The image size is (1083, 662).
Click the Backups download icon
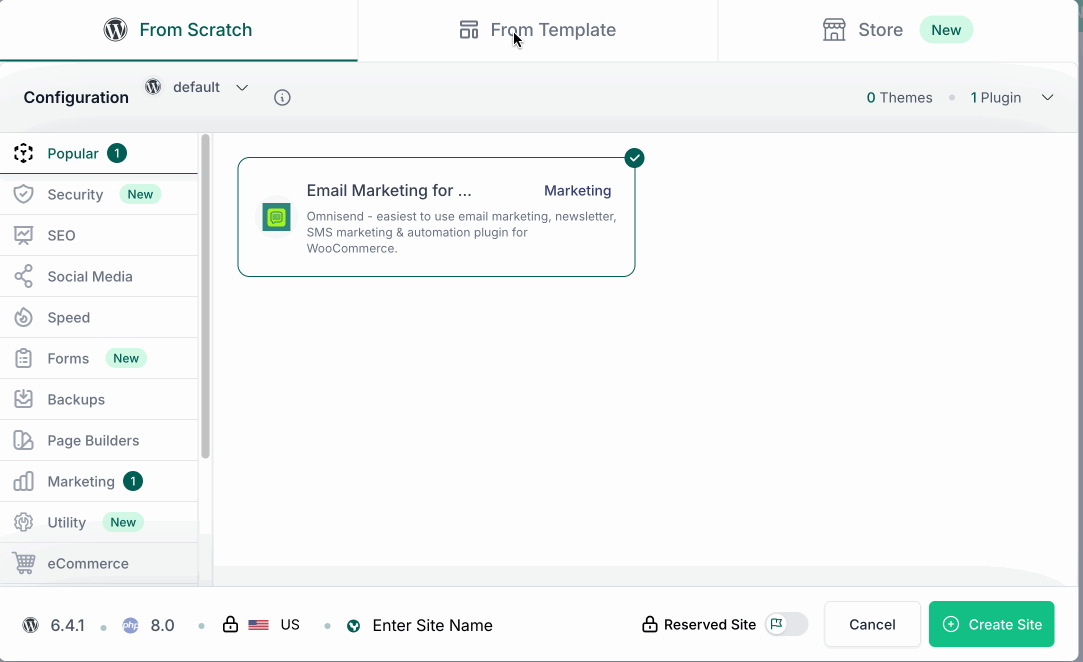click(24, 400)
